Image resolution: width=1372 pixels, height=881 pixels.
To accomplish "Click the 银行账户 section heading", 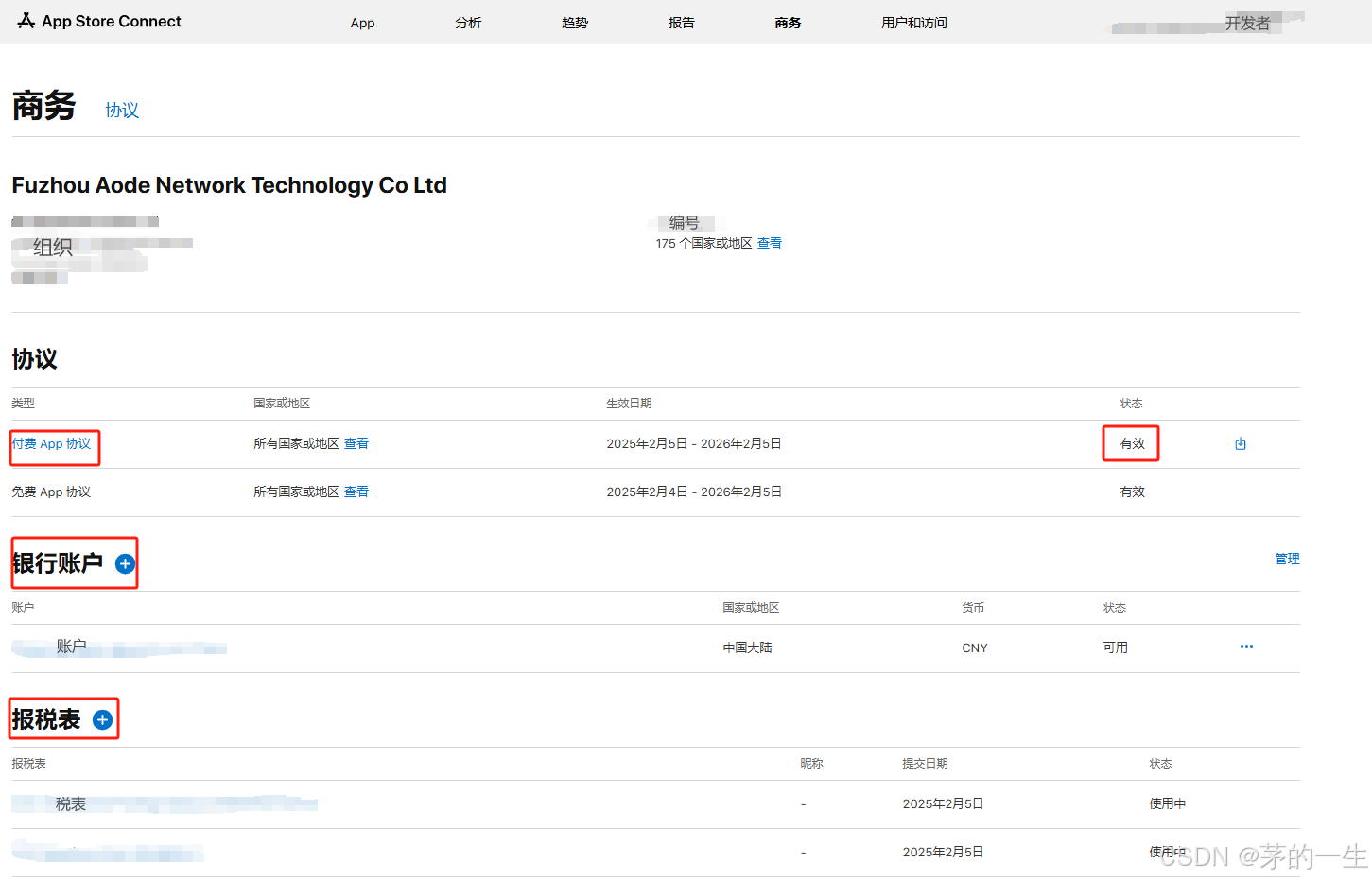I will (x=58, y=563).
